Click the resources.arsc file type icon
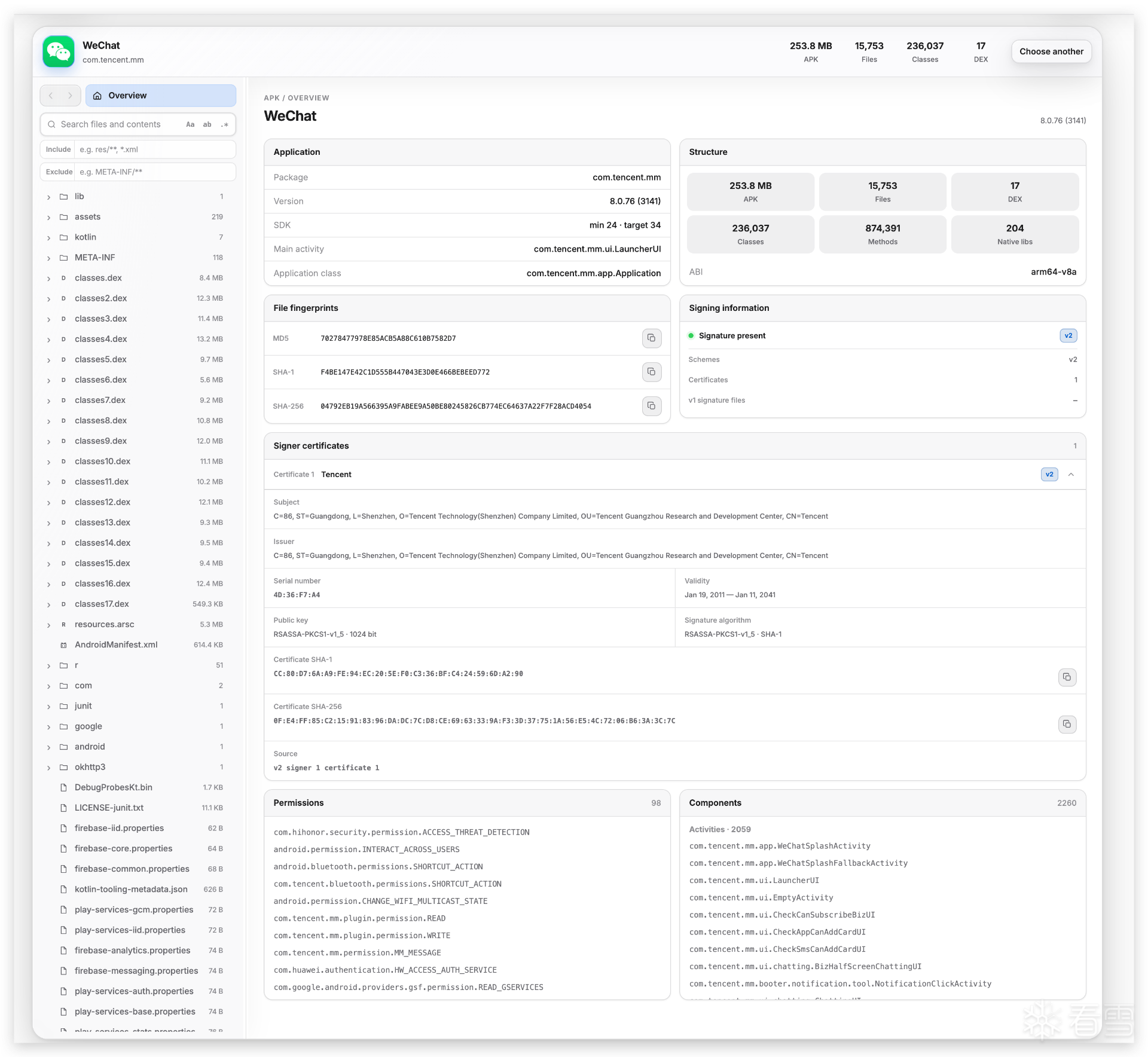 (x=63, y=625)
